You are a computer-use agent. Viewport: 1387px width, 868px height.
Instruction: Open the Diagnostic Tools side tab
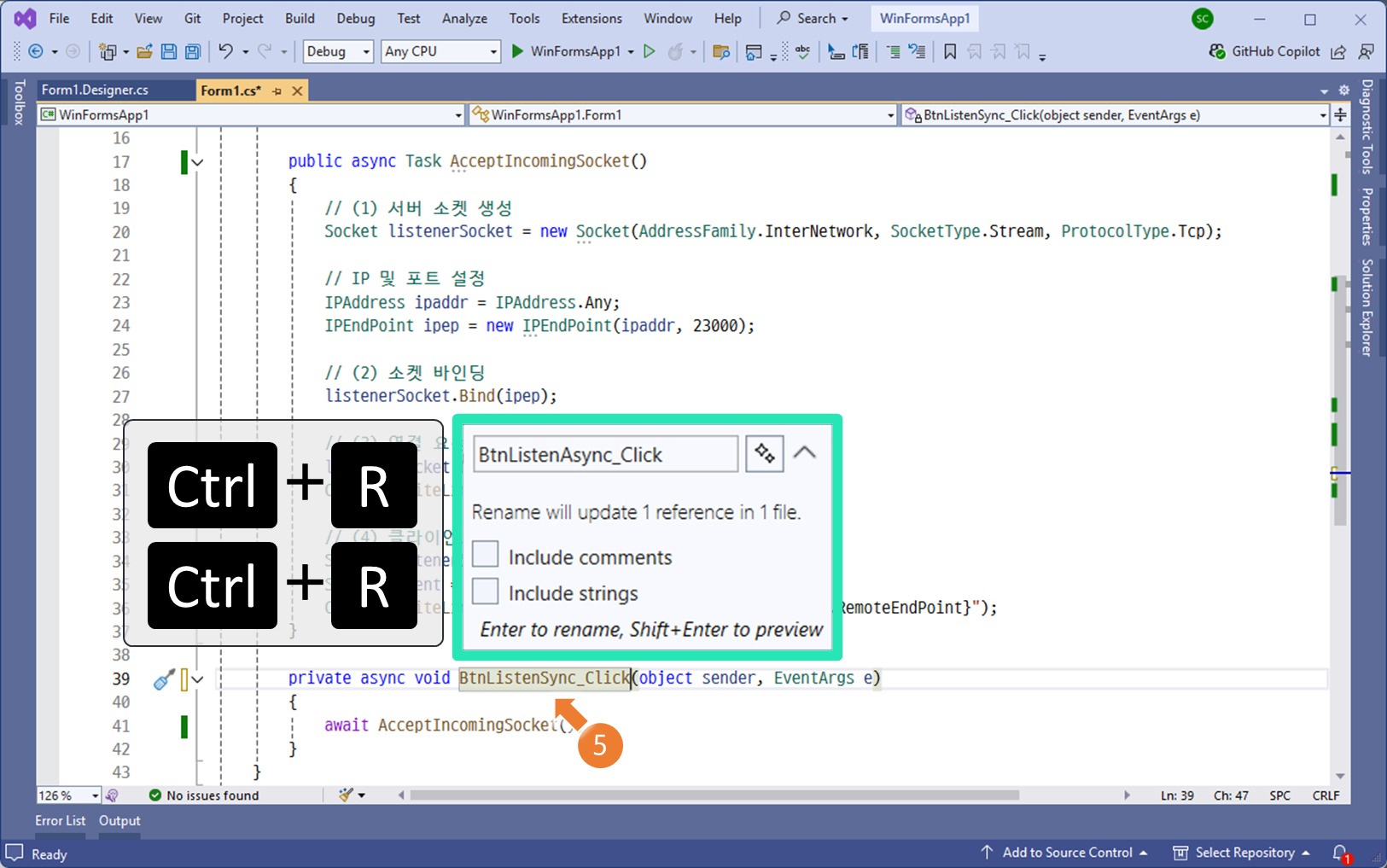point(1367,126)
